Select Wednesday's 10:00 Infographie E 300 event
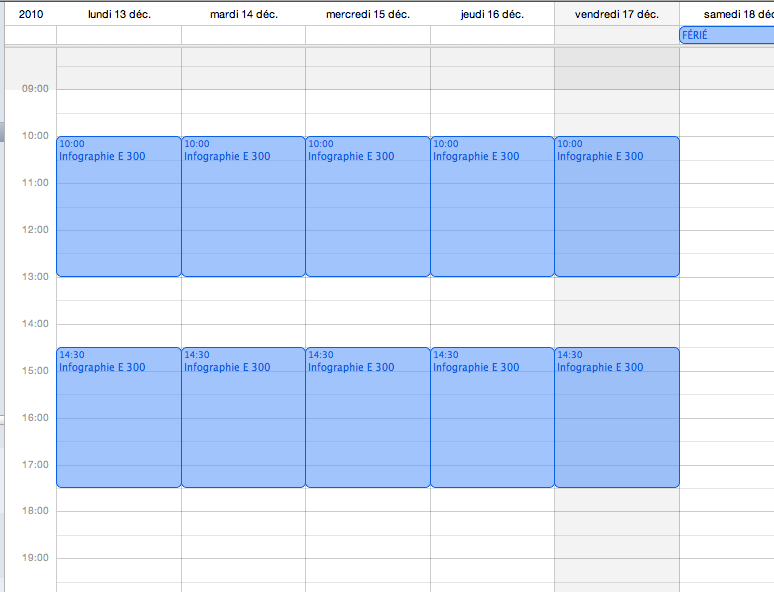 pyautogui.click(x=367, y=206)
